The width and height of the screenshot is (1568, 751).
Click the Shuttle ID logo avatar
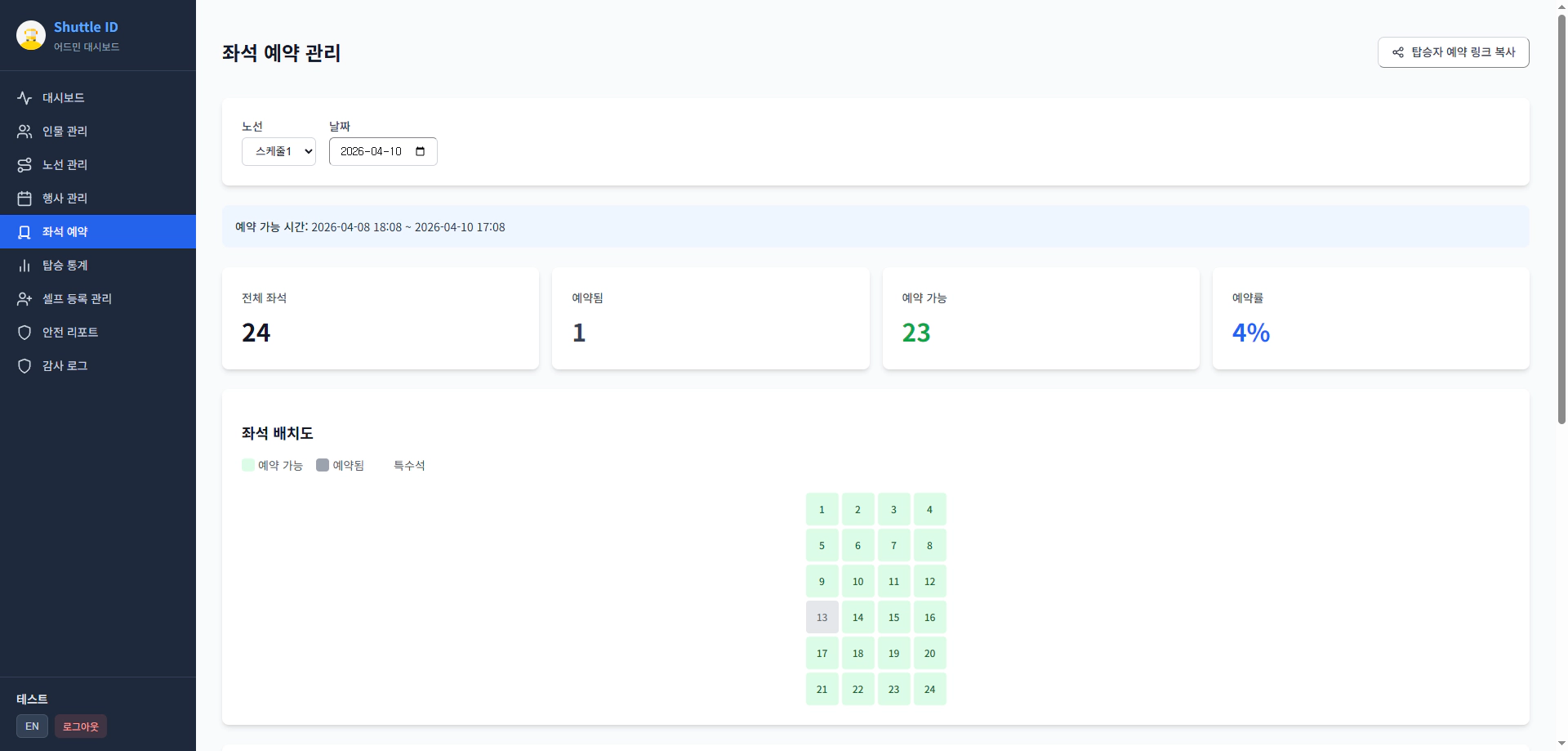point(31,35)
